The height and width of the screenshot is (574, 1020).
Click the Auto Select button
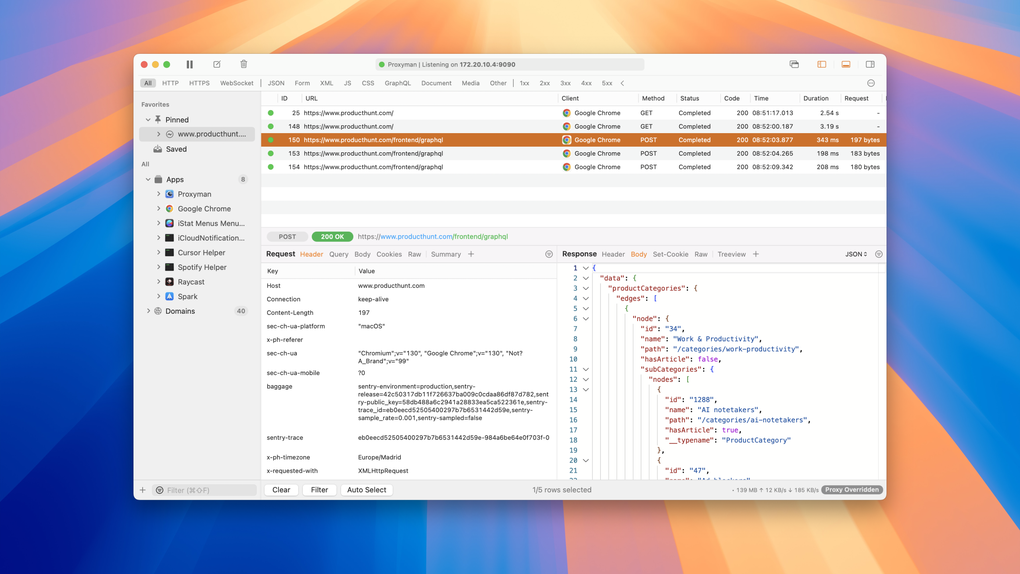click(366, 490)
